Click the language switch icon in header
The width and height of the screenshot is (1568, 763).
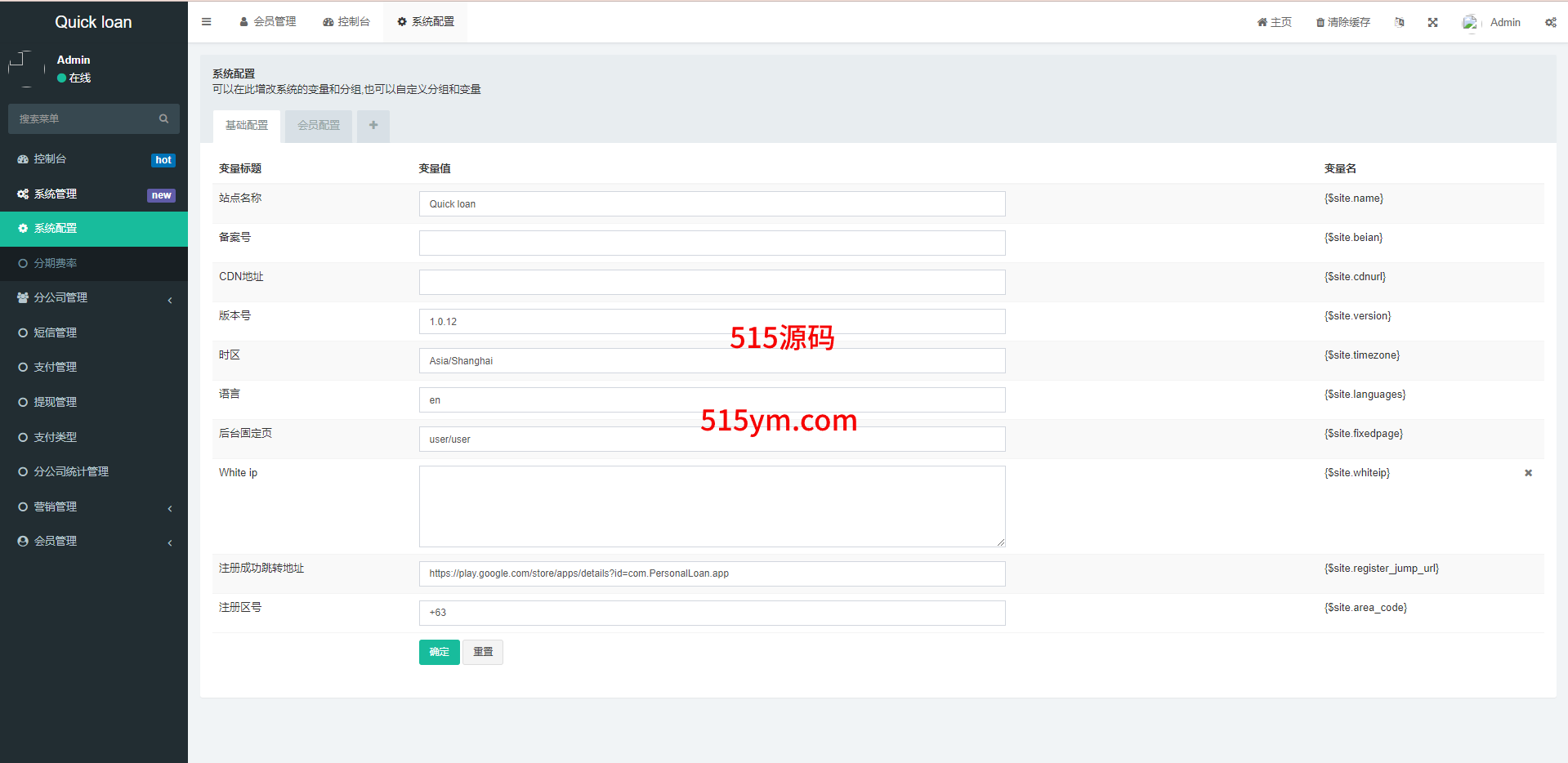1399,23
